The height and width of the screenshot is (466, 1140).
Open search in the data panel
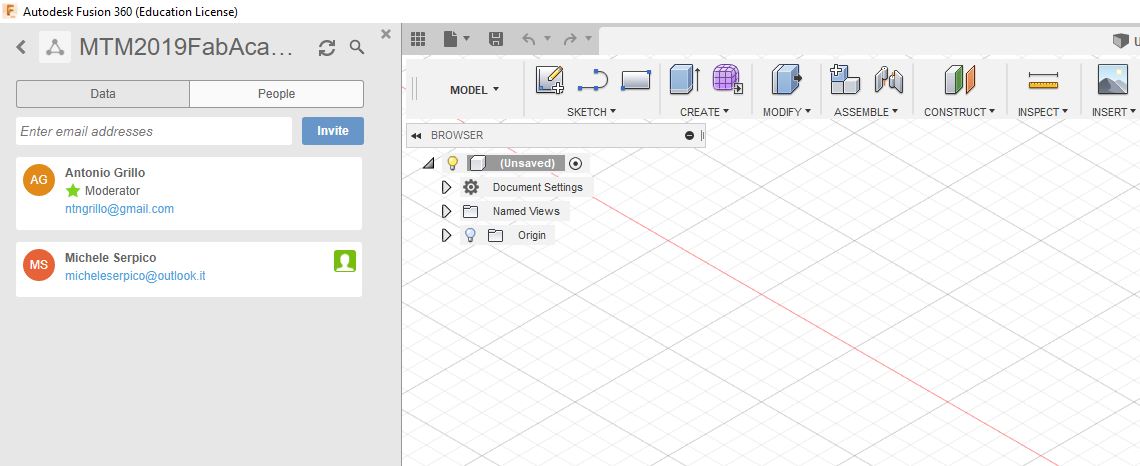pos(356,47)
